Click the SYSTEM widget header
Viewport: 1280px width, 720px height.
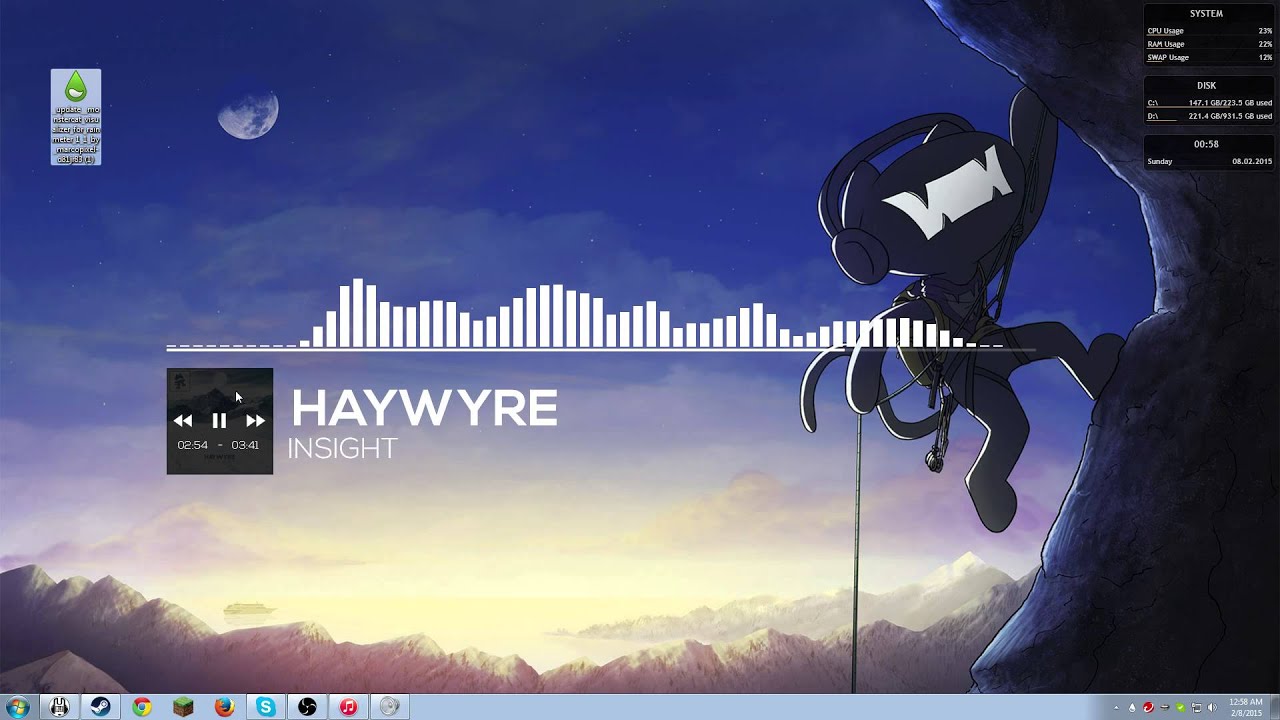pos(1206,14)
